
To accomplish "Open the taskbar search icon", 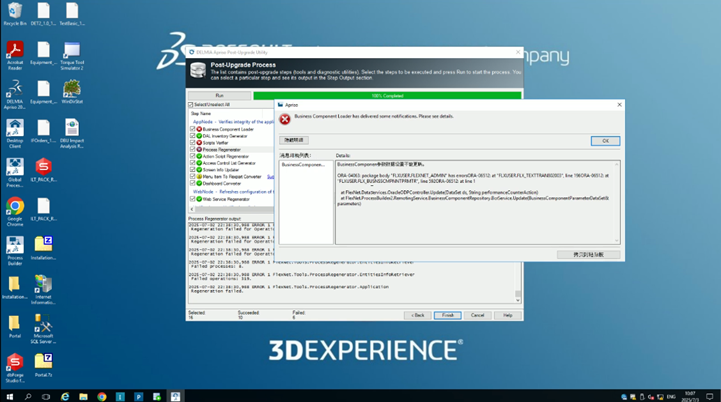I will click(28, 396).
